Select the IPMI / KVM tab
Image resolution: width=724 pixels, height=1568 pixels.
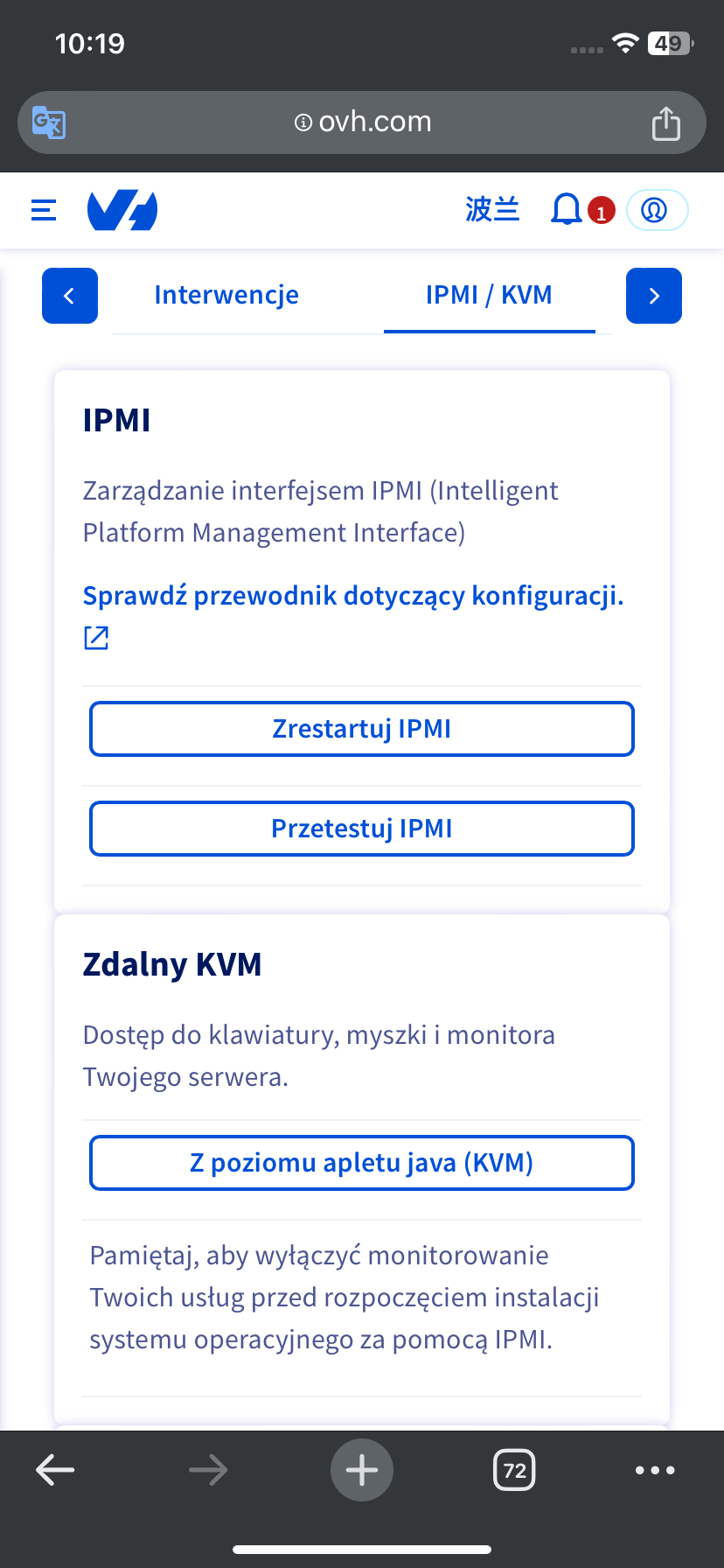point(489,296)
